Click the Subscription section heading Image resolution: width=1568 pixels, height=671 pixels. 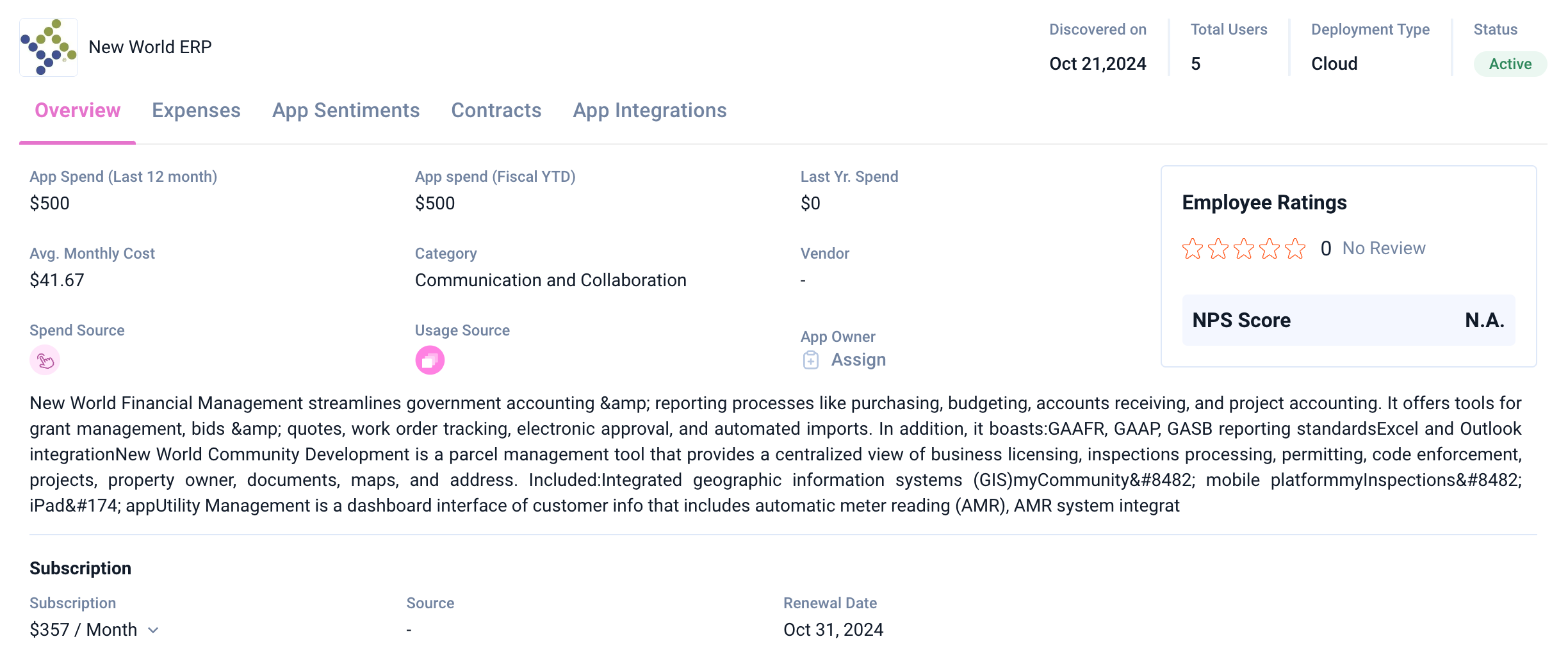pos(80,569)
